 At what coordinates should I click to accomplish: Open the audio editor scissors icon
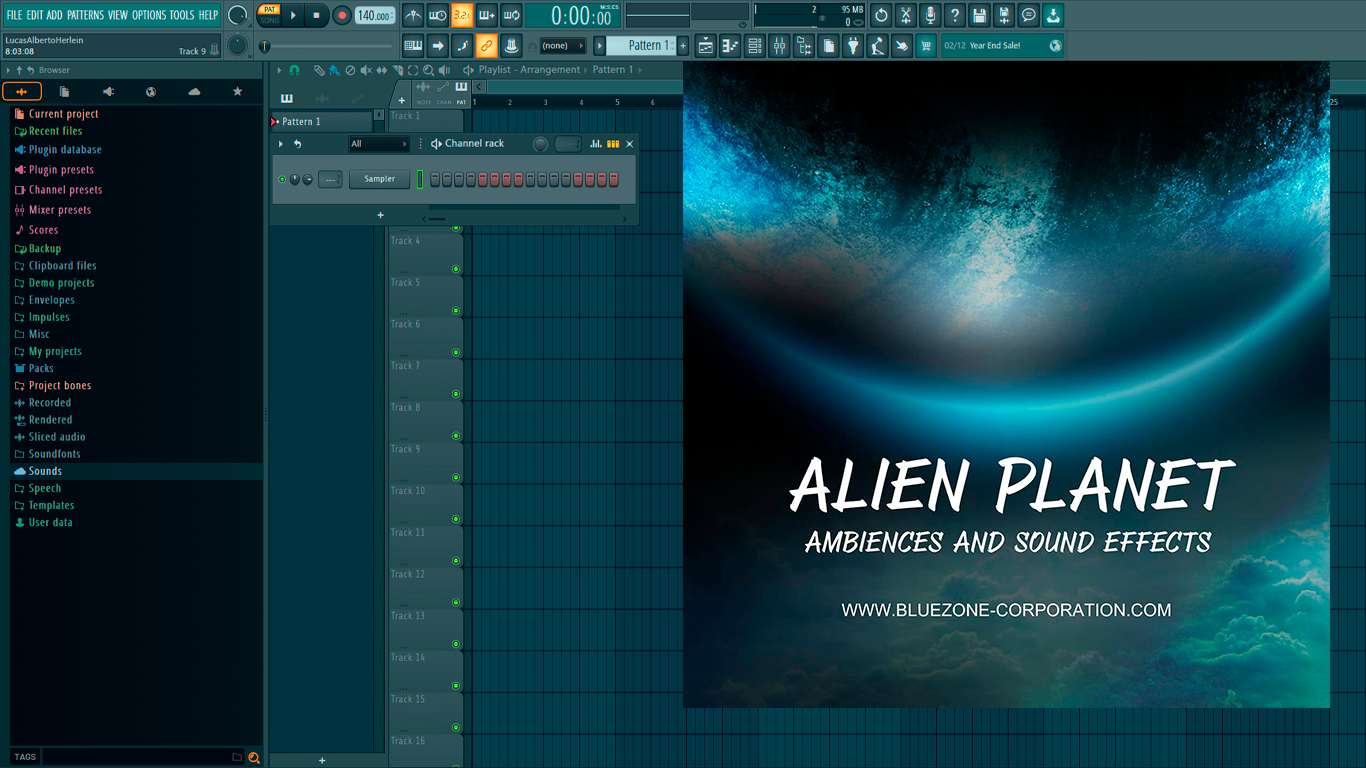click(x=906, y=15)
